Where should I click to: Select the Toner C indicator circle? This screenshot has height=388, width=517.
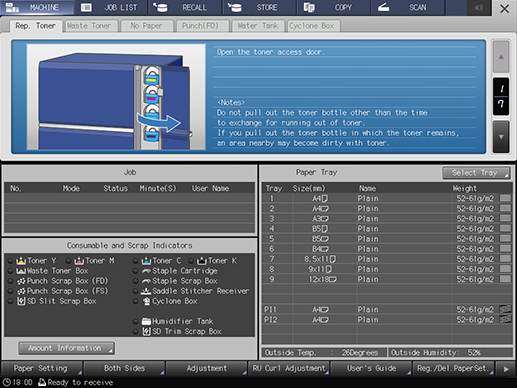[136, 261]
